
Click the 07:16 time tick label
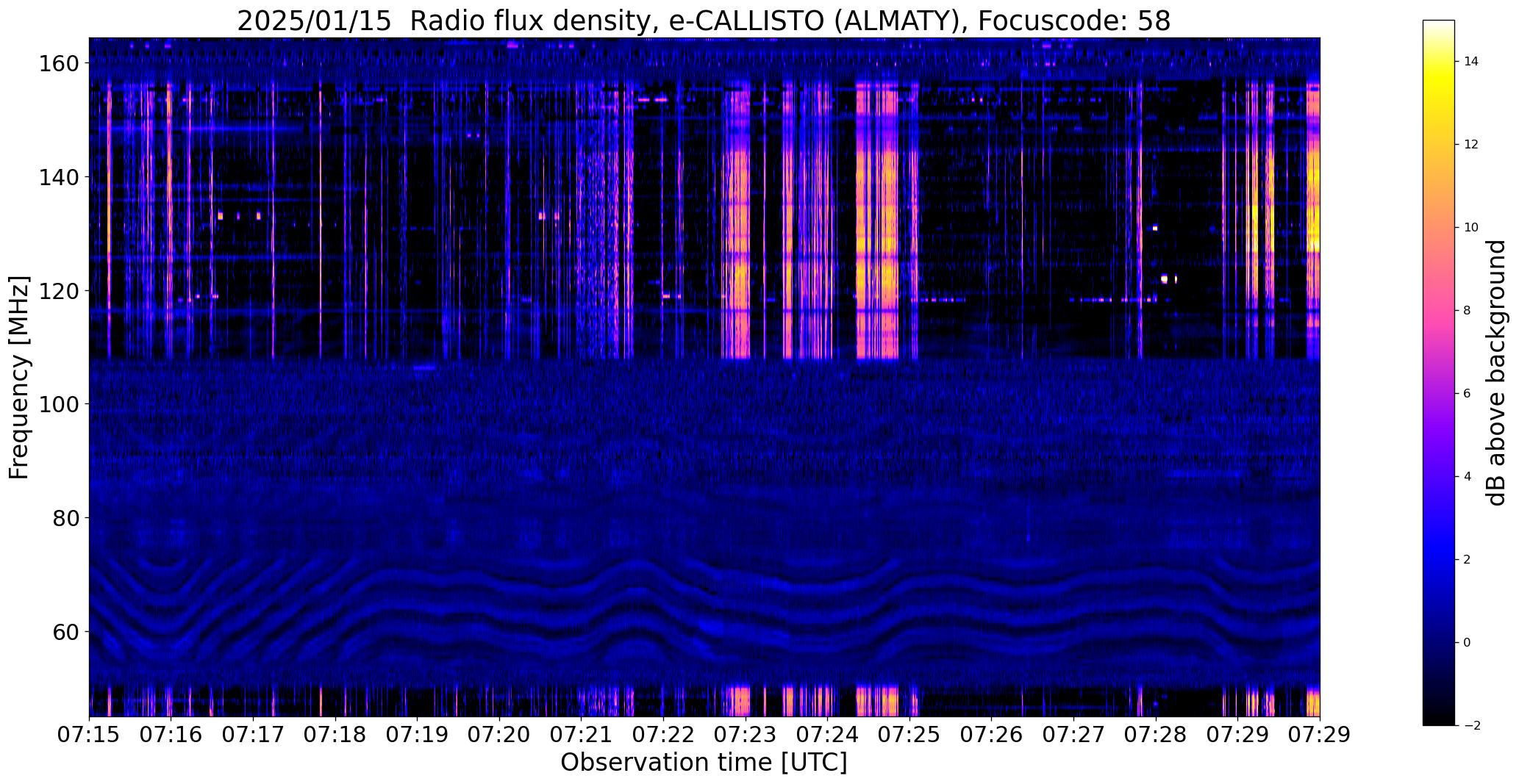coord(171,735)
